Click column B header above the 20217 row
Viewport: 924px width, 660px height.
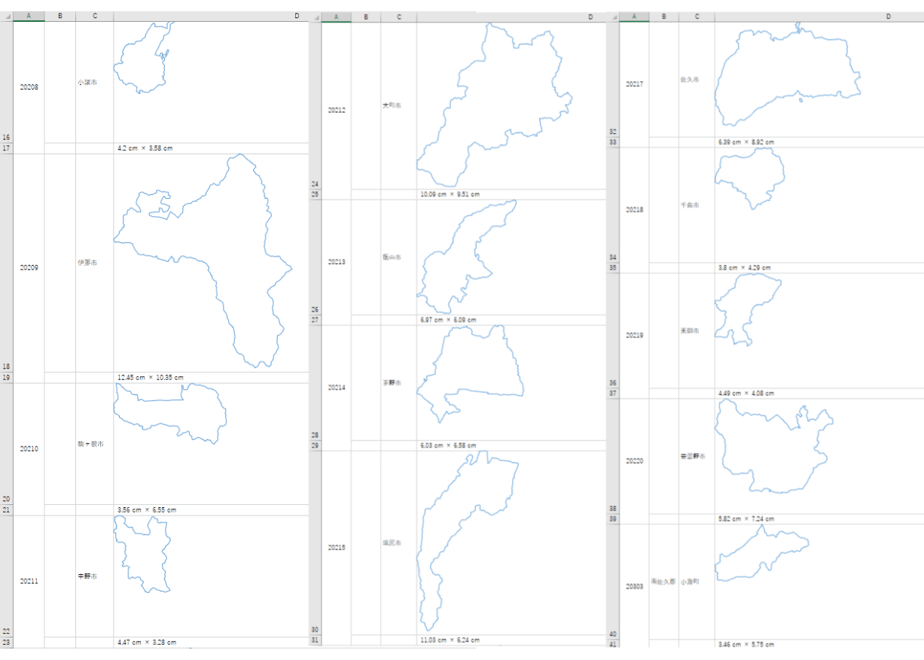point(664,16)
